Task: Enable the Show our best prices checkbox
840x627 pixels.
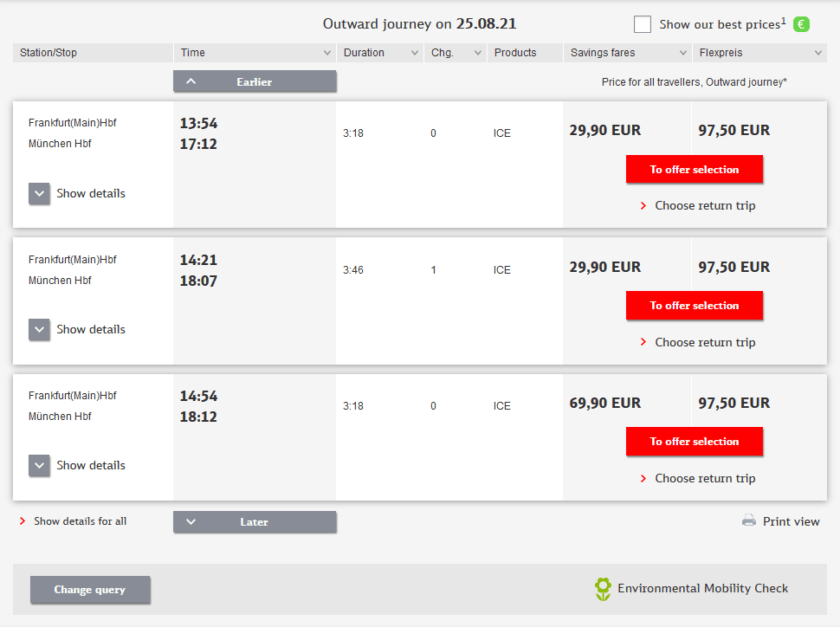Action: click(642, 23)
